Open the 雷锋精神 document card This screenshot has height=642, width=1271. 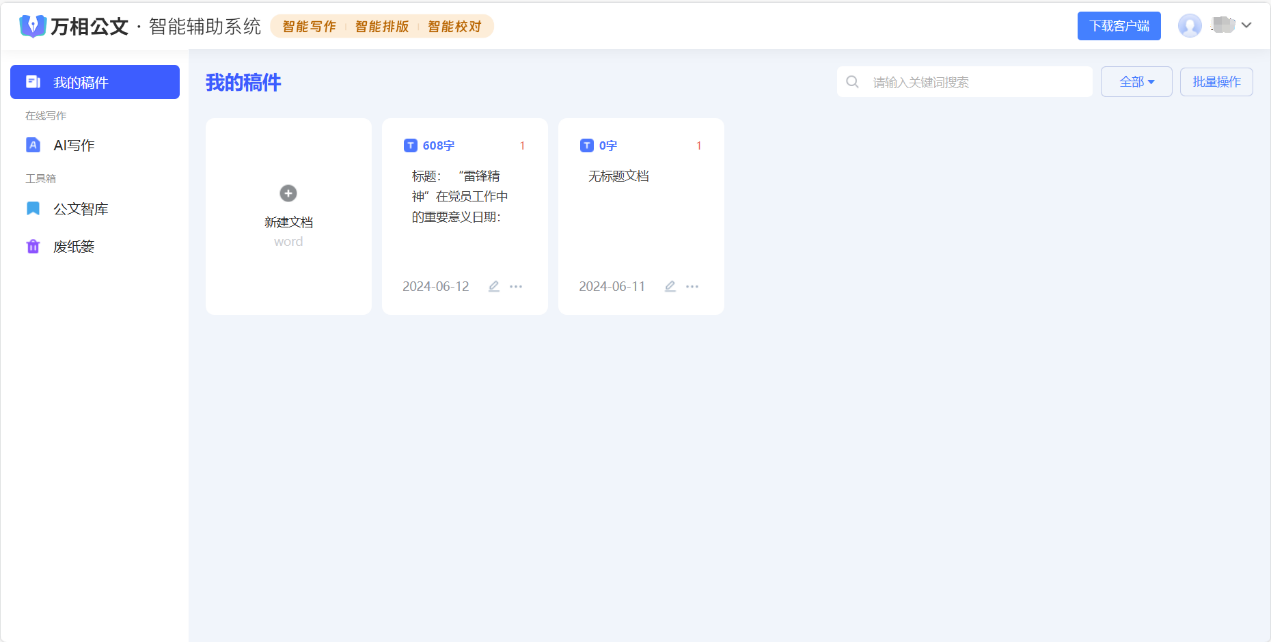pos(465,216)
